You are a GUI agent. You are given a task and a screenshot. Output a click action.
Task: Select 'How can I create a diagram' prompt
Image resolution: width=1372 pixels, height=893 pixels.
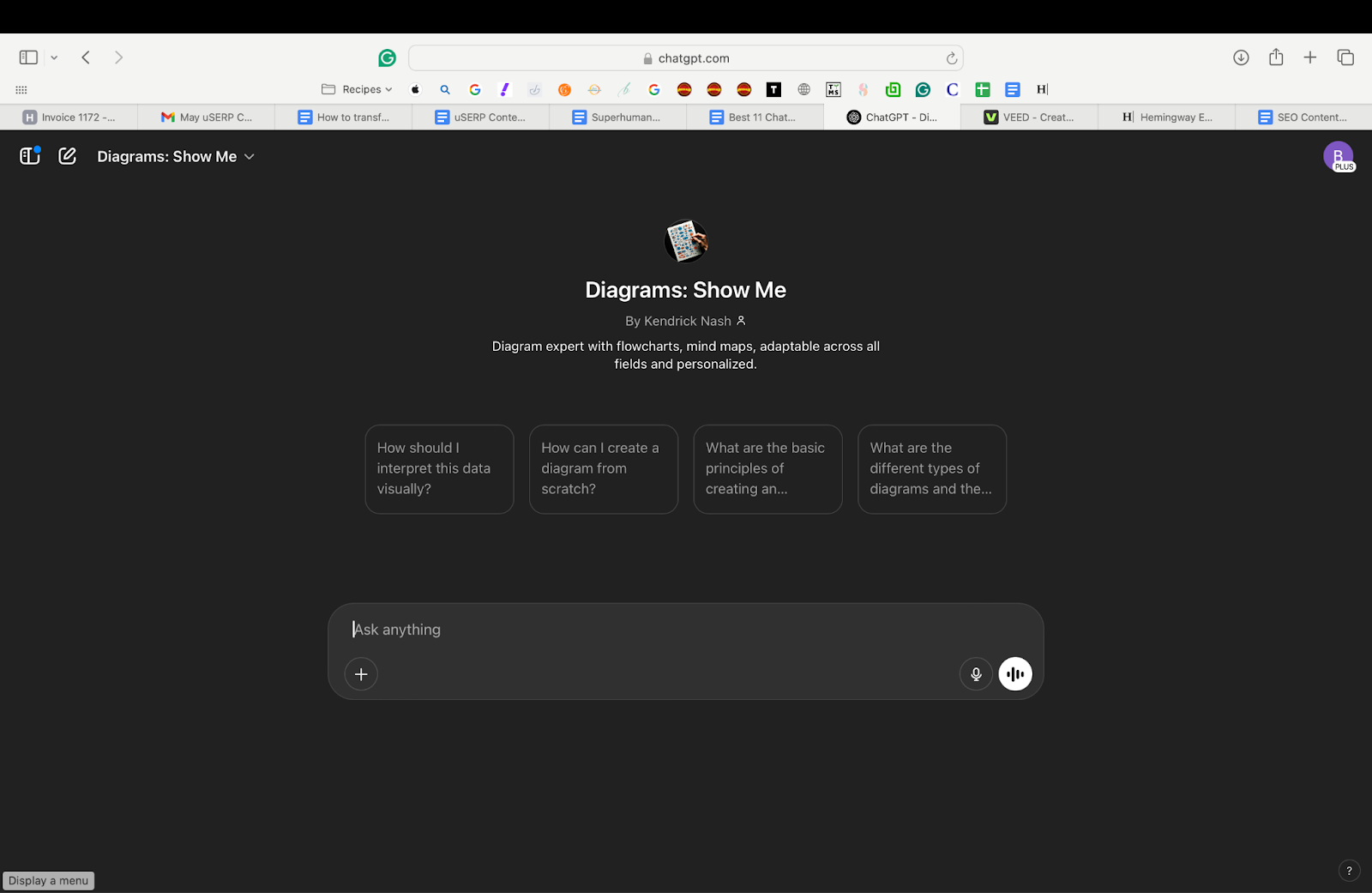[x=604, y=469]
